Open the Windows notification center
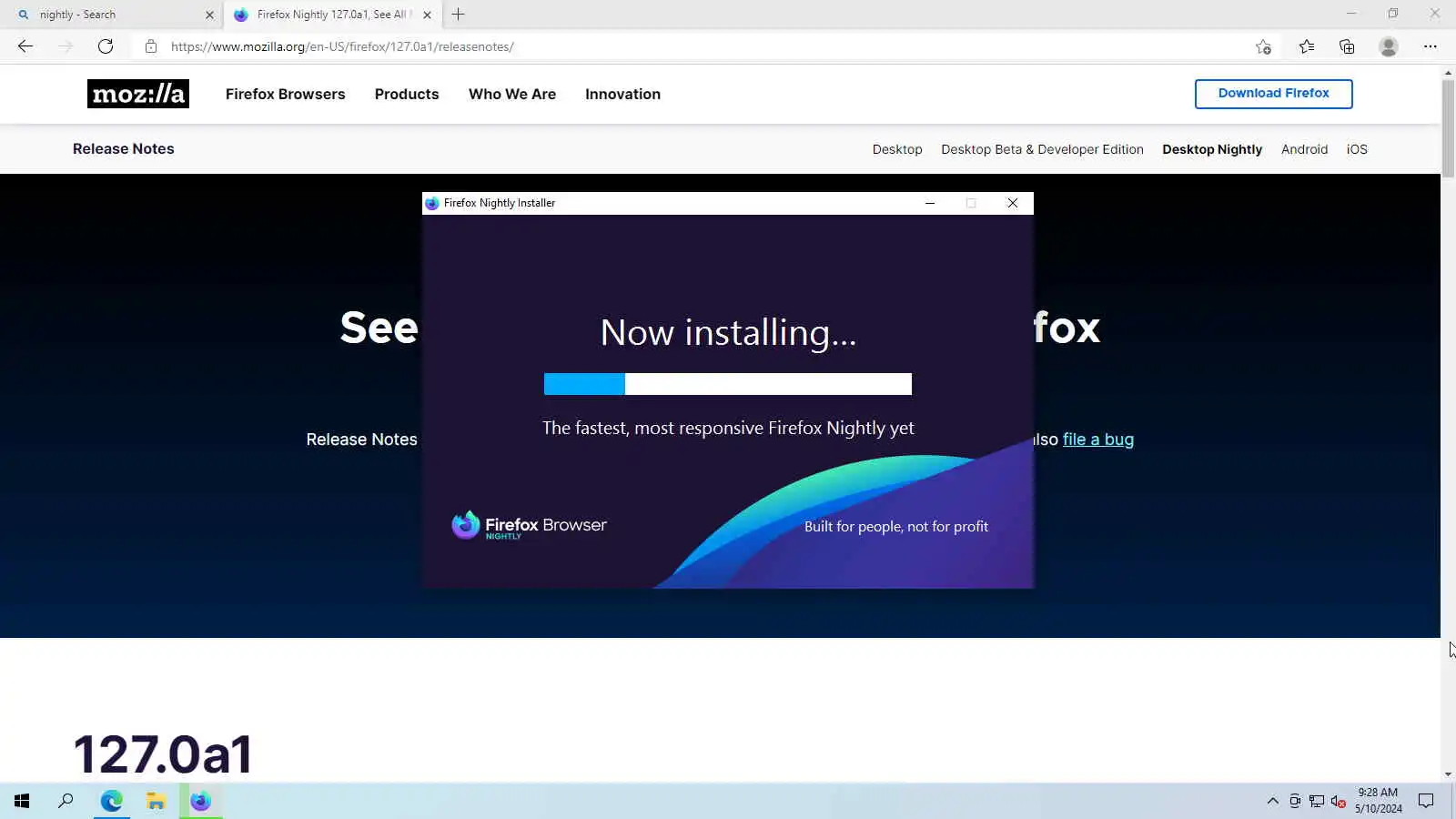This screenshot has height=819, width=1456. pyautogui.click(x=1426, y=801)
